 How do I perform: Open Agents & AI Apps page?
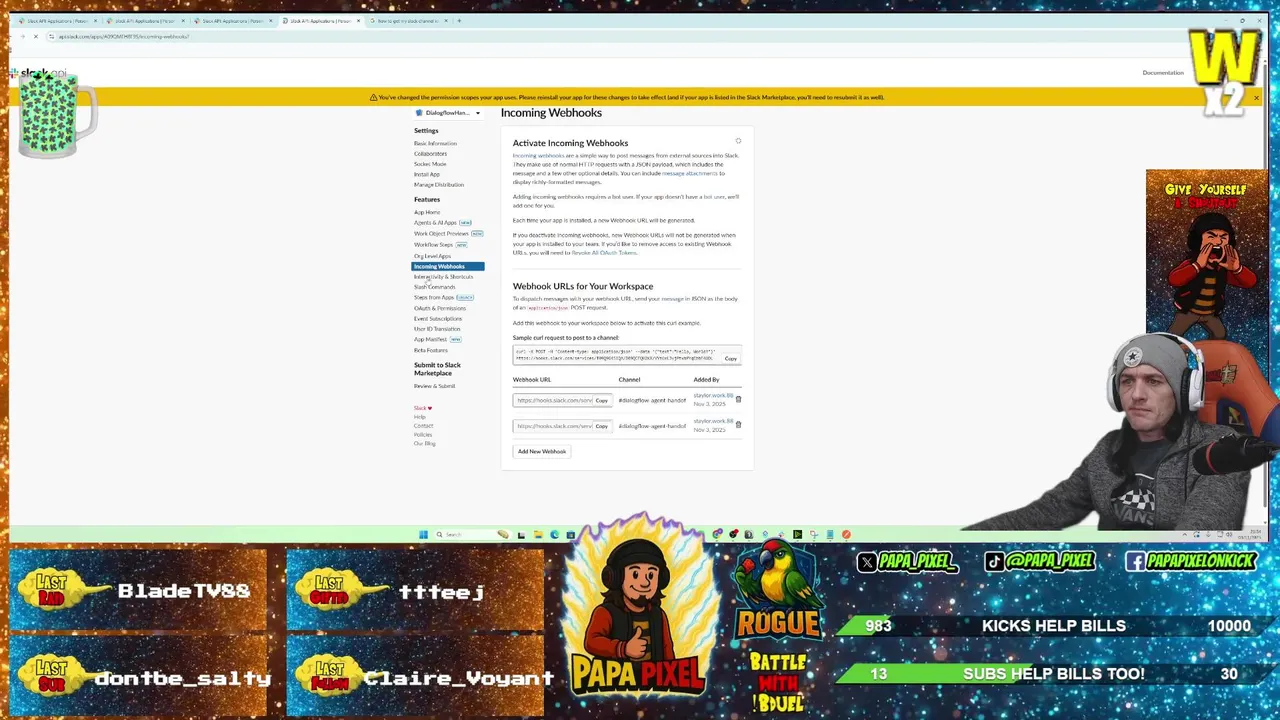(x=435, y=223)
